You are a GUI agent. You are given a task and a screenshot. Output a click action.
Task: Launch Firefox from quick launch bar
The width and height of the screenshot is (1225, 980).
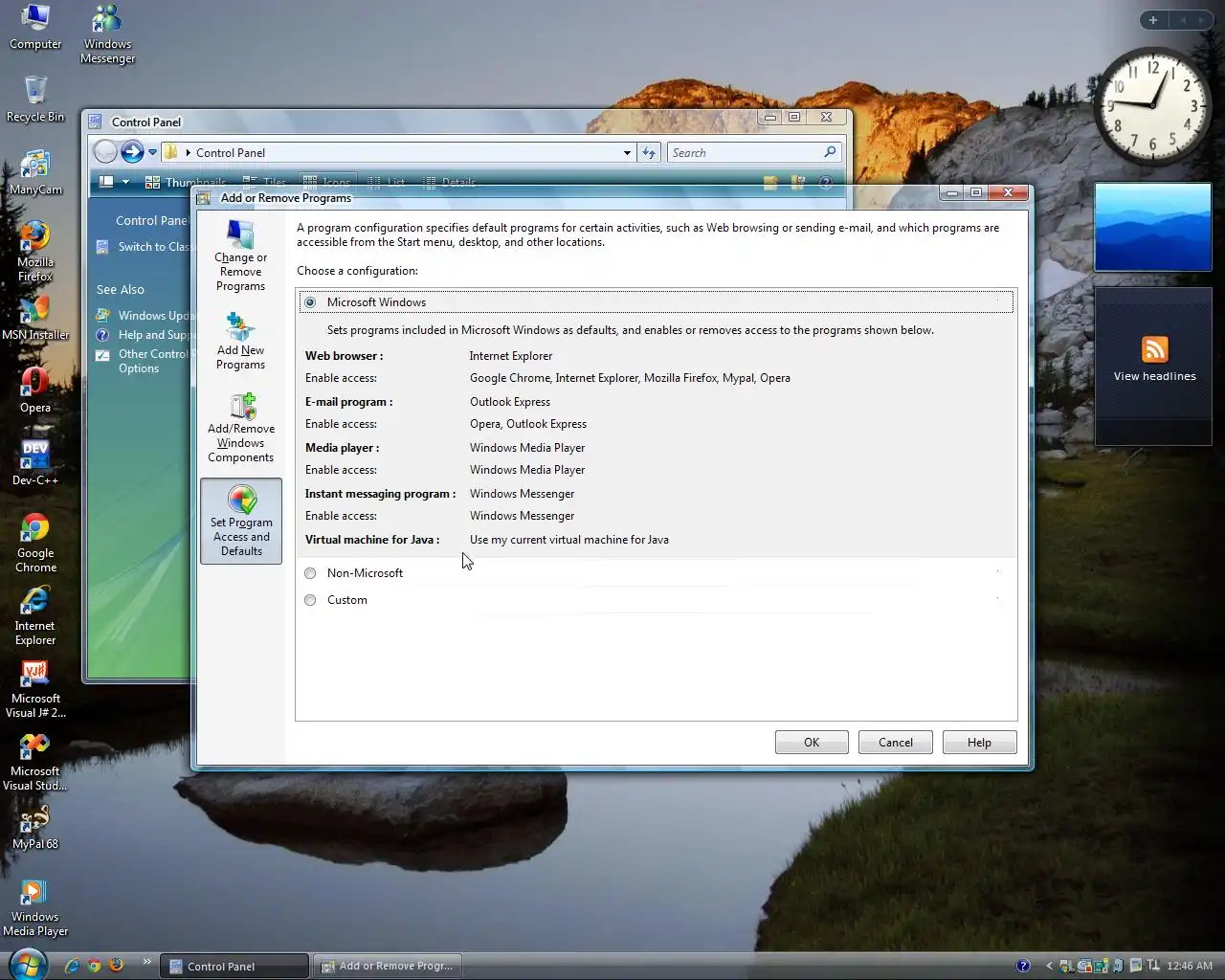tap(117, 966)
